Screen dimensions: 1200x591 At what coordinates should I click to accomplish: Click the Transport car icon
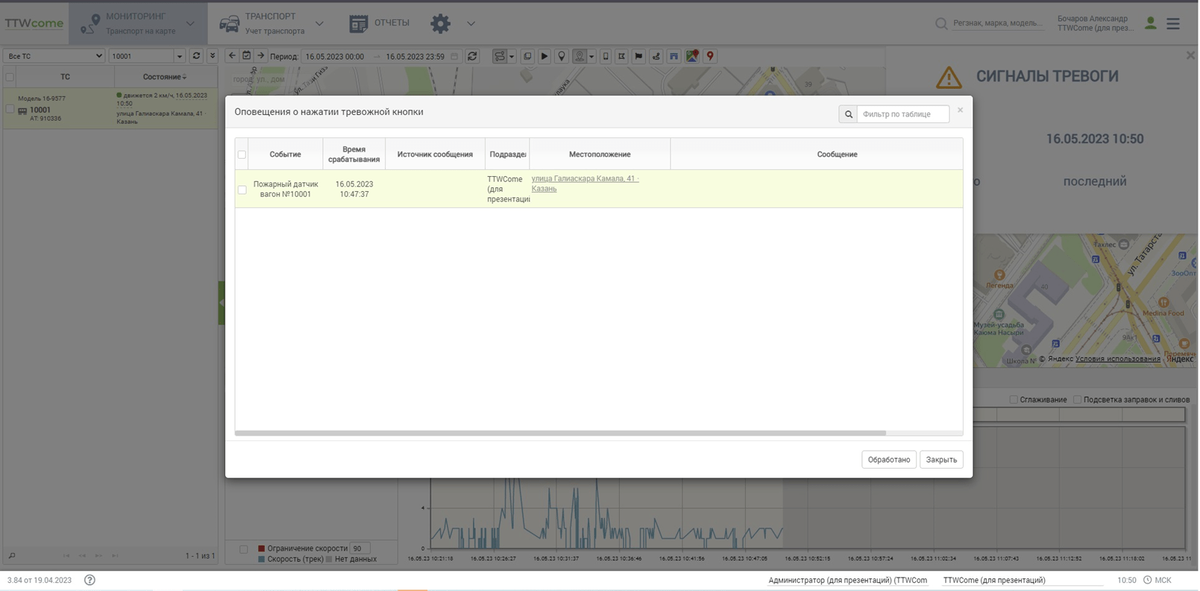tap(229, 22)
